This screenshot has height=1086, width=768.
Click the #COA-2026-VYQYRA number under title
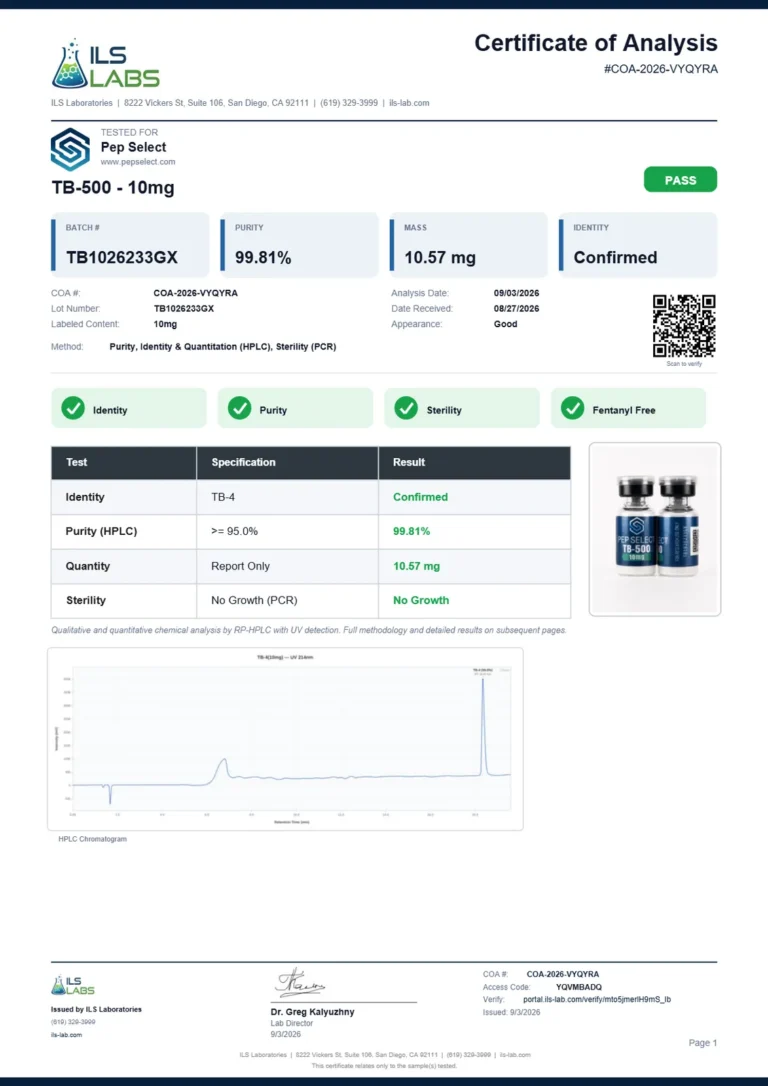[x=661, y=69]
